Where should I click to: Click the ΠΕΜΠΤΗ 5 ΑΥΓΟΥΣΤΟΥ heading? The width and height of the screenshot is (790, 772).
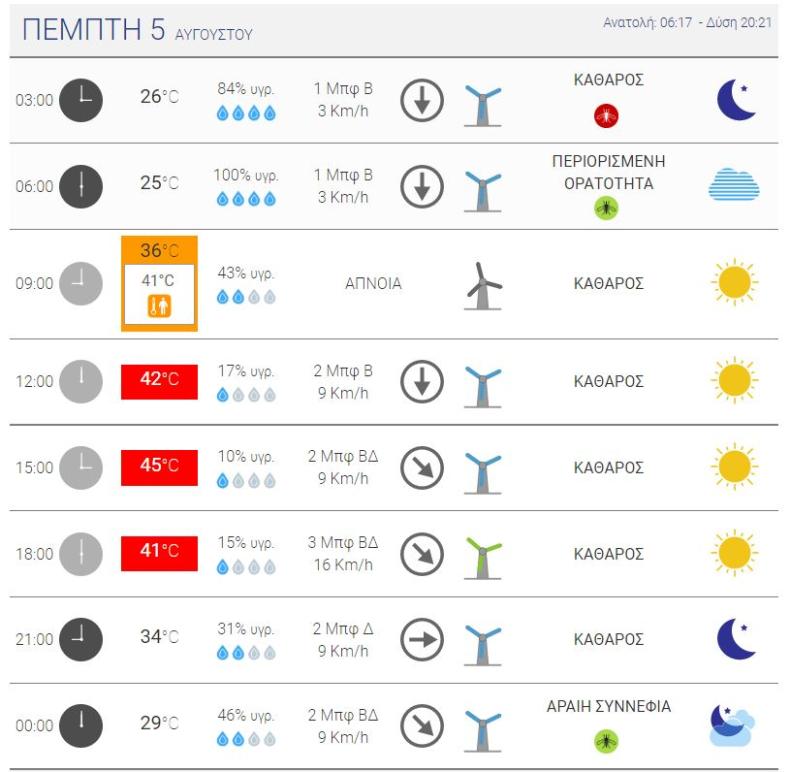(x=138, y=29)
